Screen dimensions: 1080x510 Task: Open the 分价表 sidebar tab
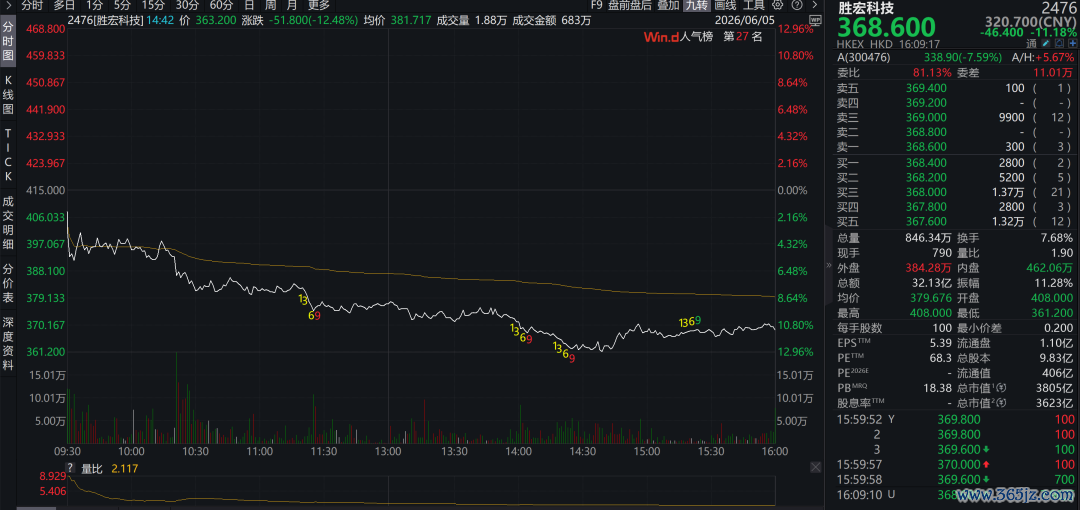[x=8, y=285]
